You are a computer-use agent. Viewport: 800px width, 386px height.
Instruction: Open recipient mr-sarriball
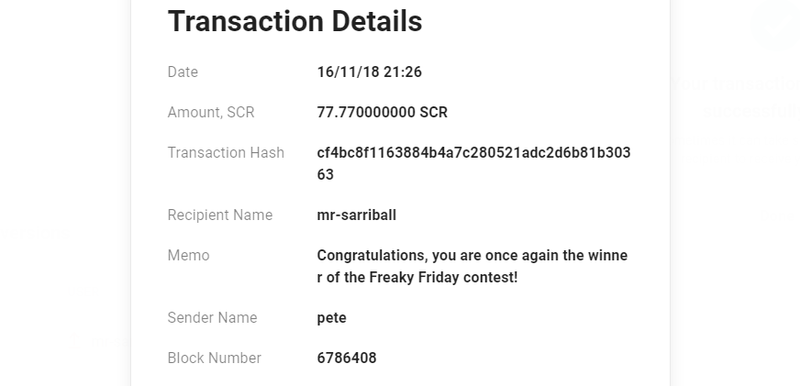[x=357, y=215]
